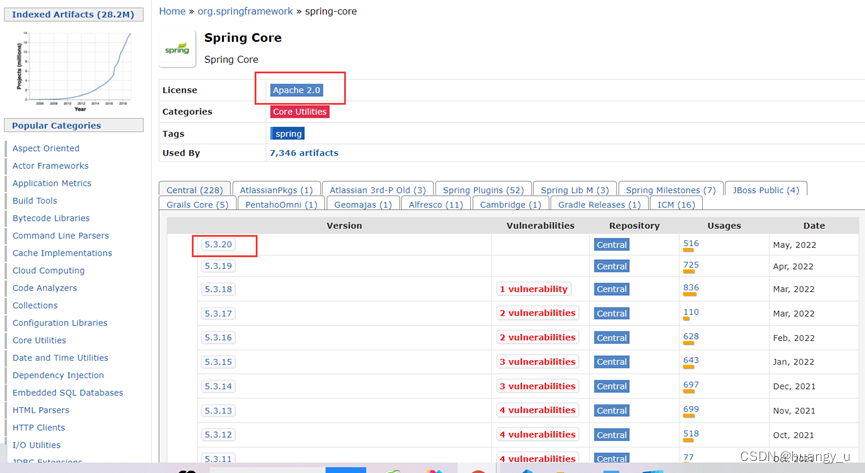The height and width of the screenshot is (473, 865).
Task: Switch to Atlassian 3rd-P Old (3) tab
Action: coord(378,189)
